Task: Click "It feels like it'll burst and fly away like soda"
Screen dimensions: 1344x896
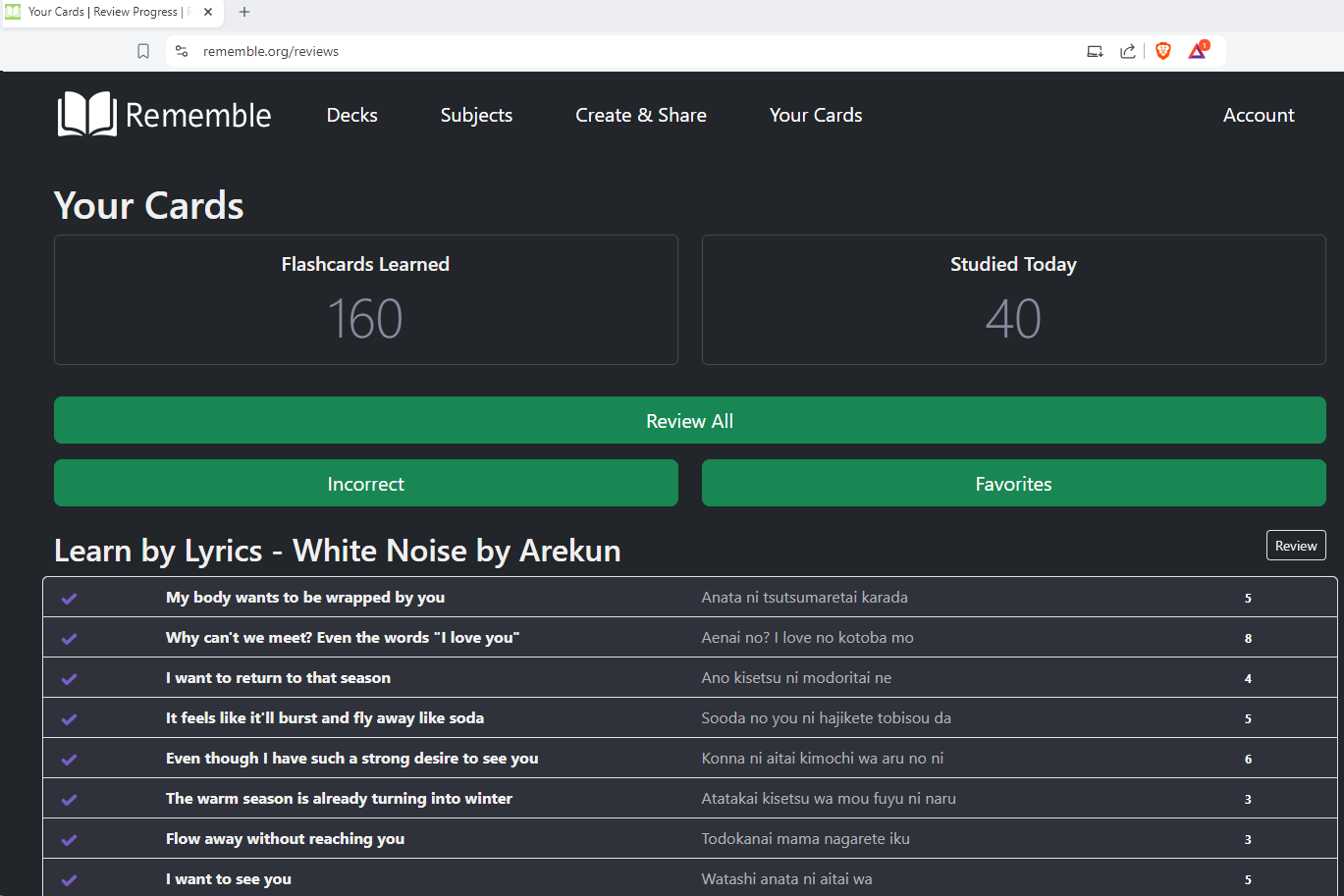Action: pyautogui.click(x=325, y=717)
